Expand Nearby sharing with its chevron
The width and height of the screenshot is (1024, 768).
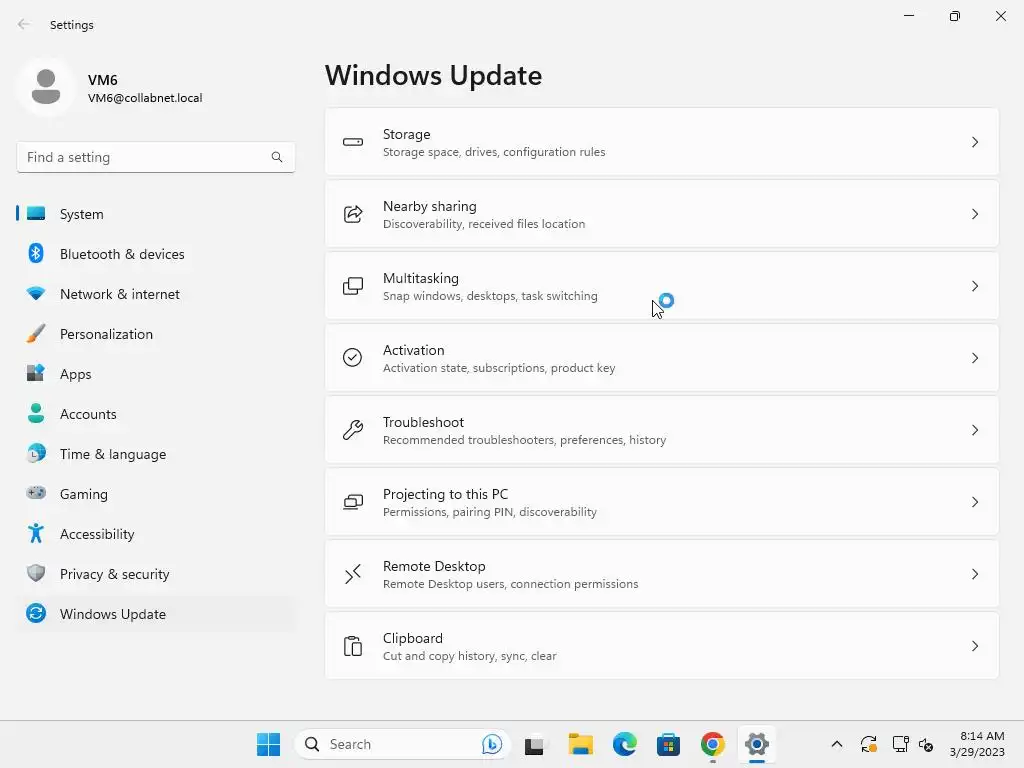[x=975, y=214]
